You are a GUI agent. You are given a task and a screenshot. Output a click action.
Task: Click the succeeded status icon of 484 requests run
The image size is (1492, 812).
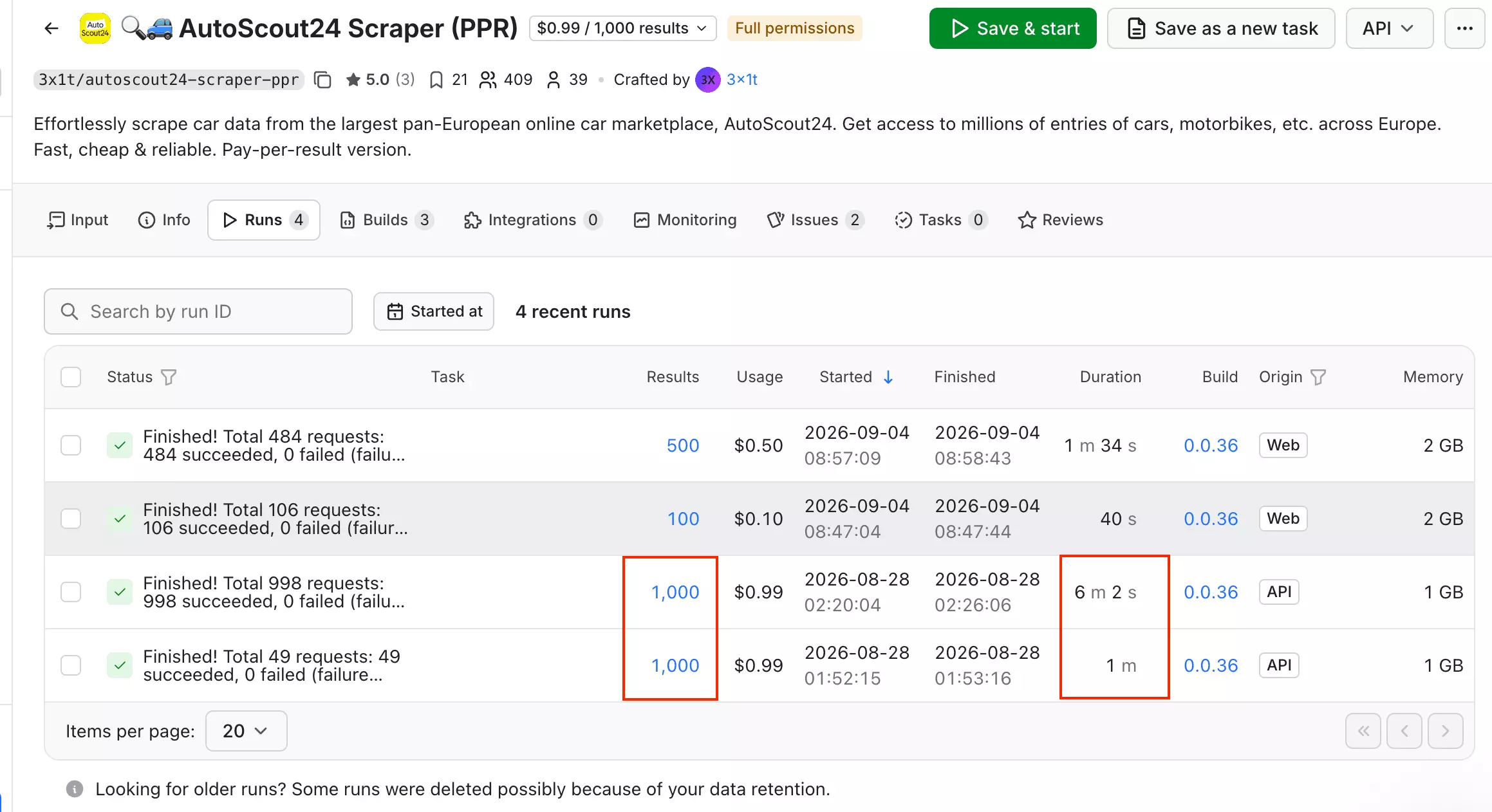(120, 445)
